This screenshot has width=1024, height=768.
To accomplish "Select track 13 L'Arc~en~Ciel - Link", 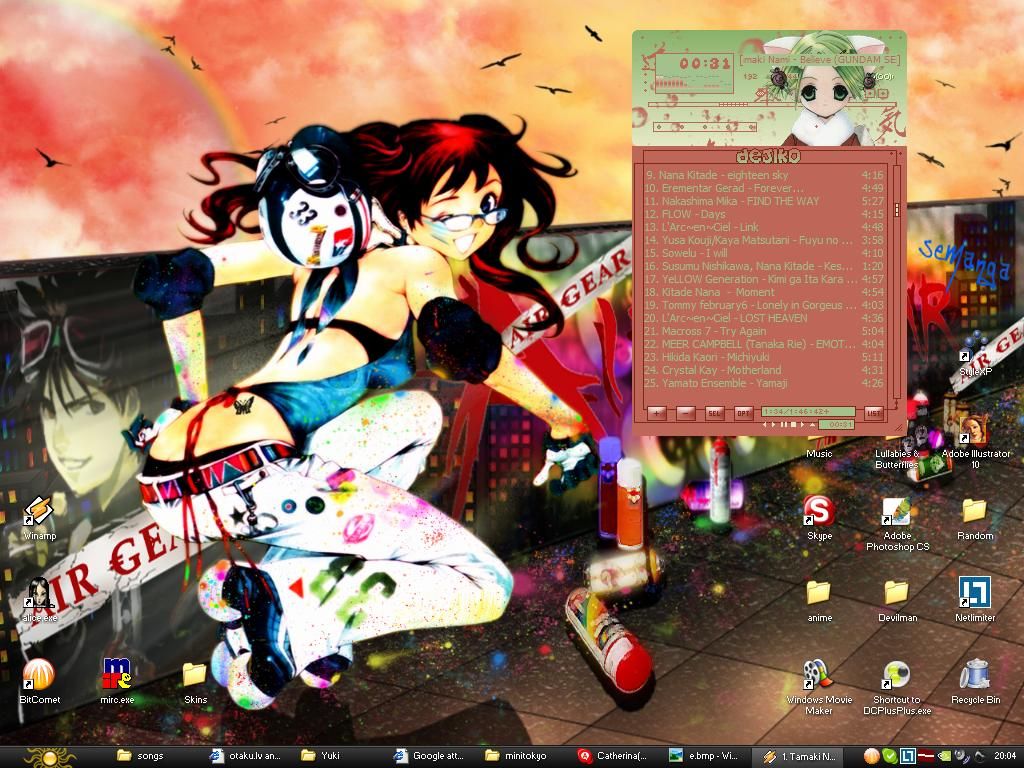I will pyautogui.click(x=764, y=227).
